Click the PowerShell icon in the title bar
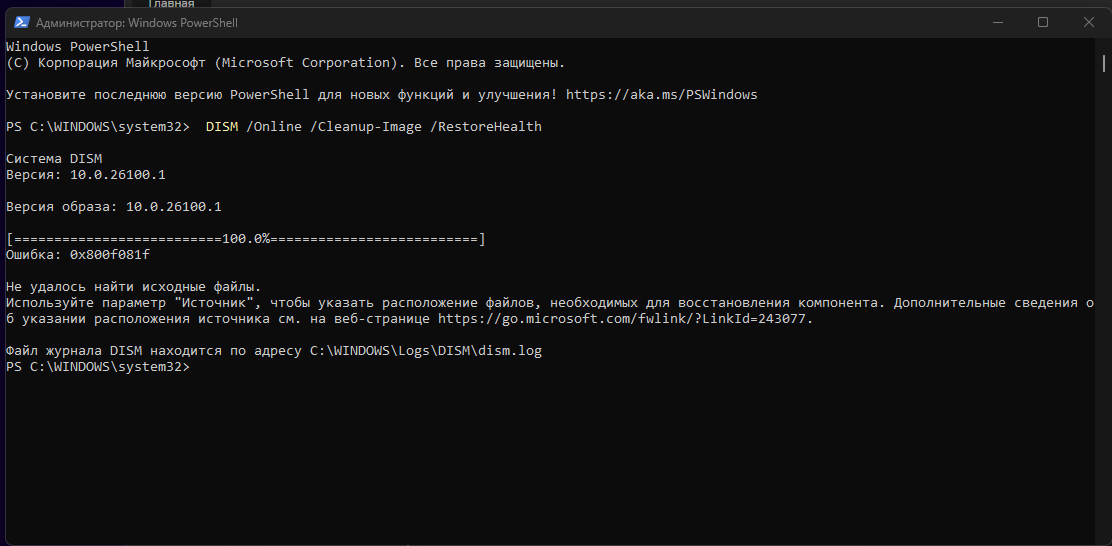Screen dimensions: 1112x546 click(x=21, y=23)
